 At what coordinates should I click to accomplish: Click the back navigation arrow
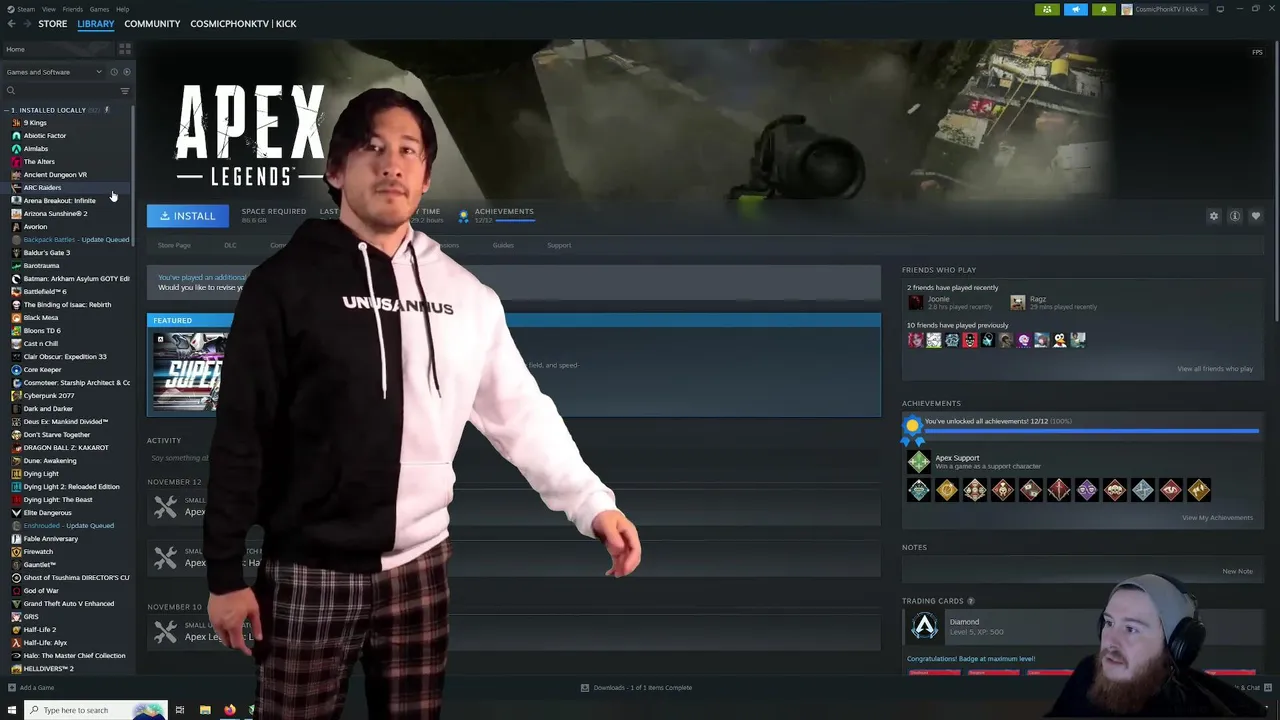tap(12, 24)
